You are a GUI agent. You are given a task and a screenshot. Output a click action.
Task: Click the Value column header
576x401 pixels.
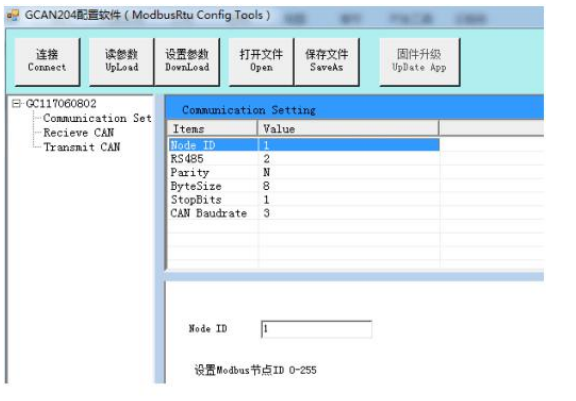click(348, 129)
